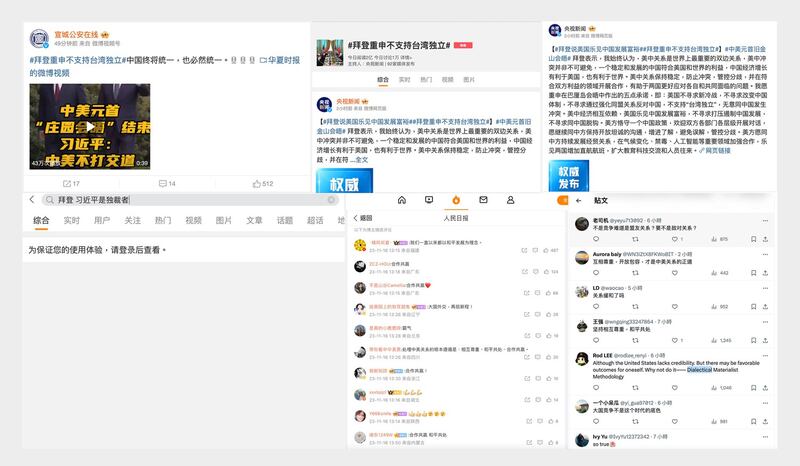Expand 全文 link on 央视新闻 post
800x466 pixels.
(x=361, y=159)
